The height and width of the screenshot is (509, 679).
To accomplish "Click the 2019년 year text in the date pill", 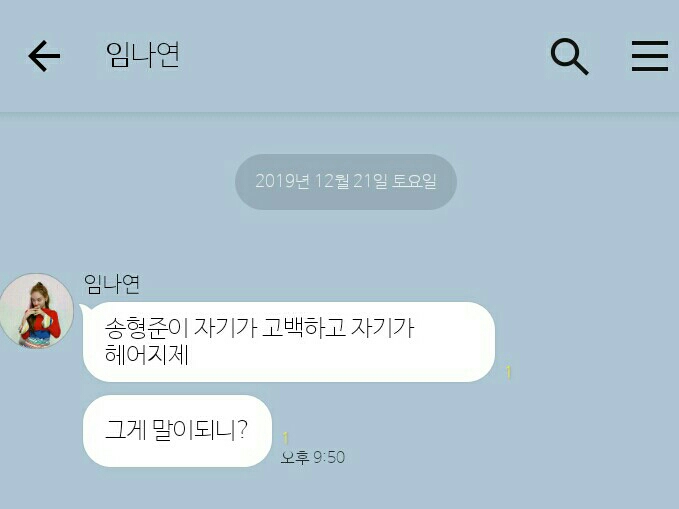I will tap(282, 181).
